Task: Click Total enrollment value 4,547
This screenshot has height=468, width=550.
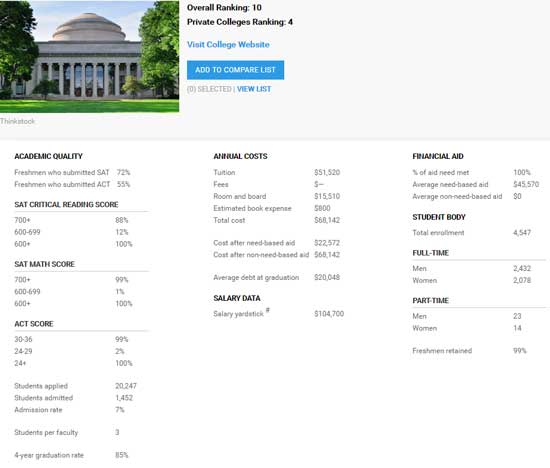Action: click(522, 233)
